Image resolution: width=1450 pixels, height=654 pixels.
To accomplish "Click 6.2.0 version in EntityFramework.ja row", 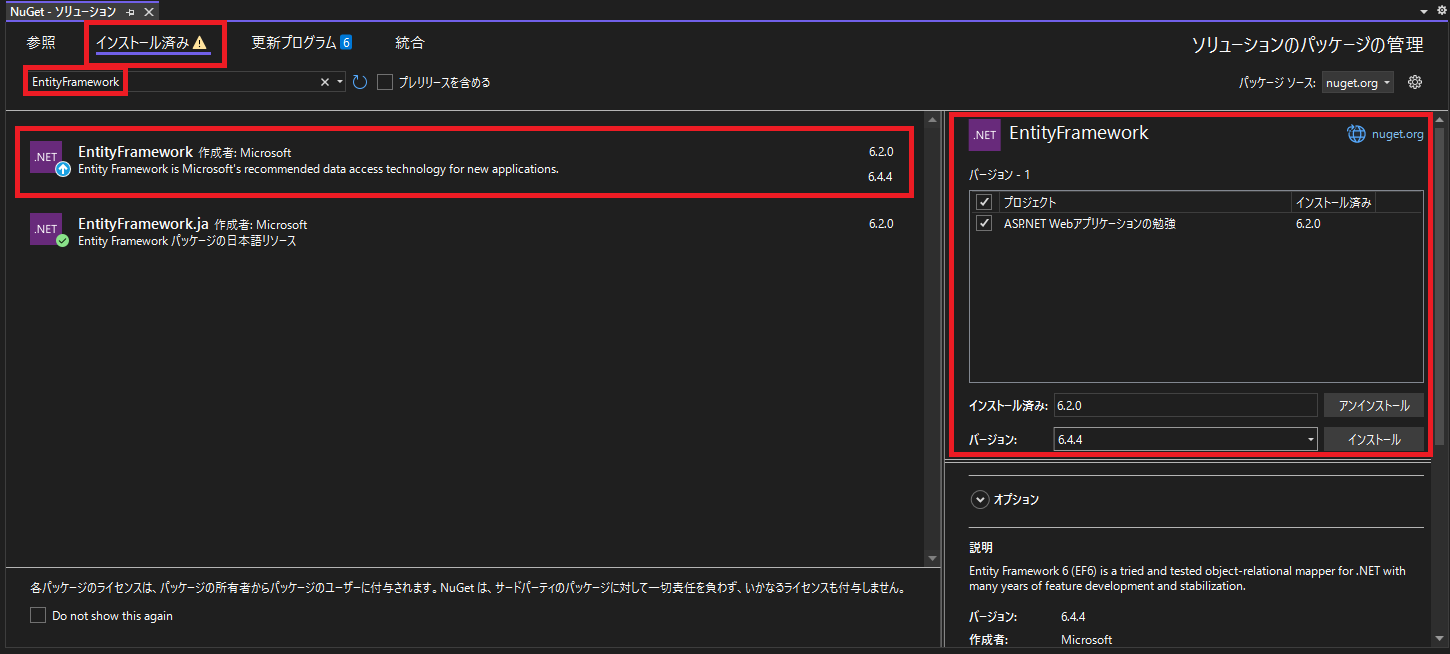I will coord(880,224).
